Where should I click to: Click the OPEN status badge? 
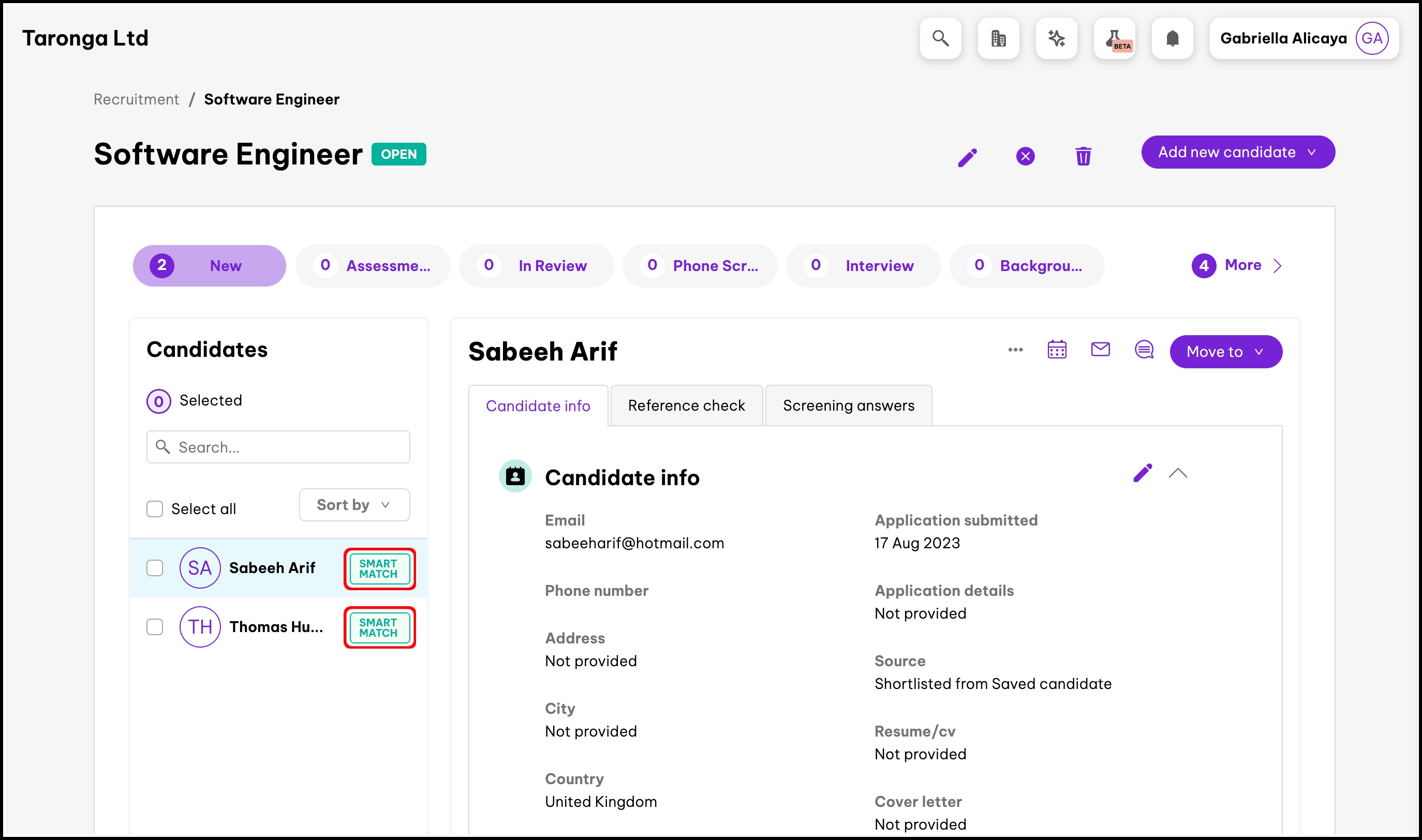tap(398, 154)
